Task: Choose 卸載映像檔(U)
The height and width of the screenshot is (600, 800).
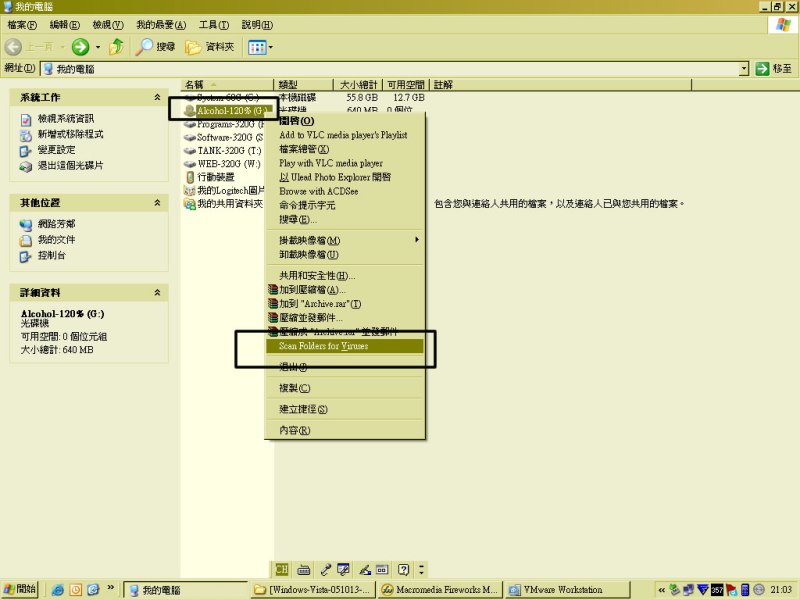Action: pyautogui.click(x=345, y=255)
